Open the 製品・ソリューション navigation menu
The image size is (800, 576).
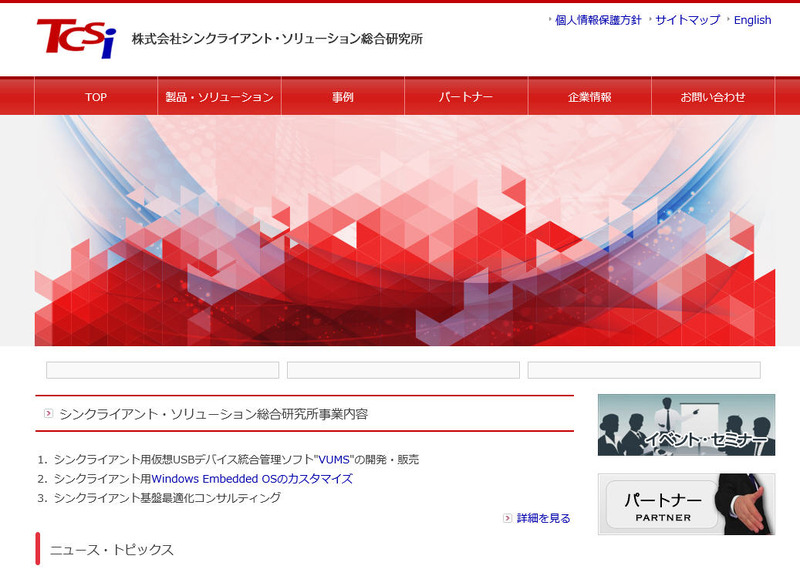click(x=218, y=96)
